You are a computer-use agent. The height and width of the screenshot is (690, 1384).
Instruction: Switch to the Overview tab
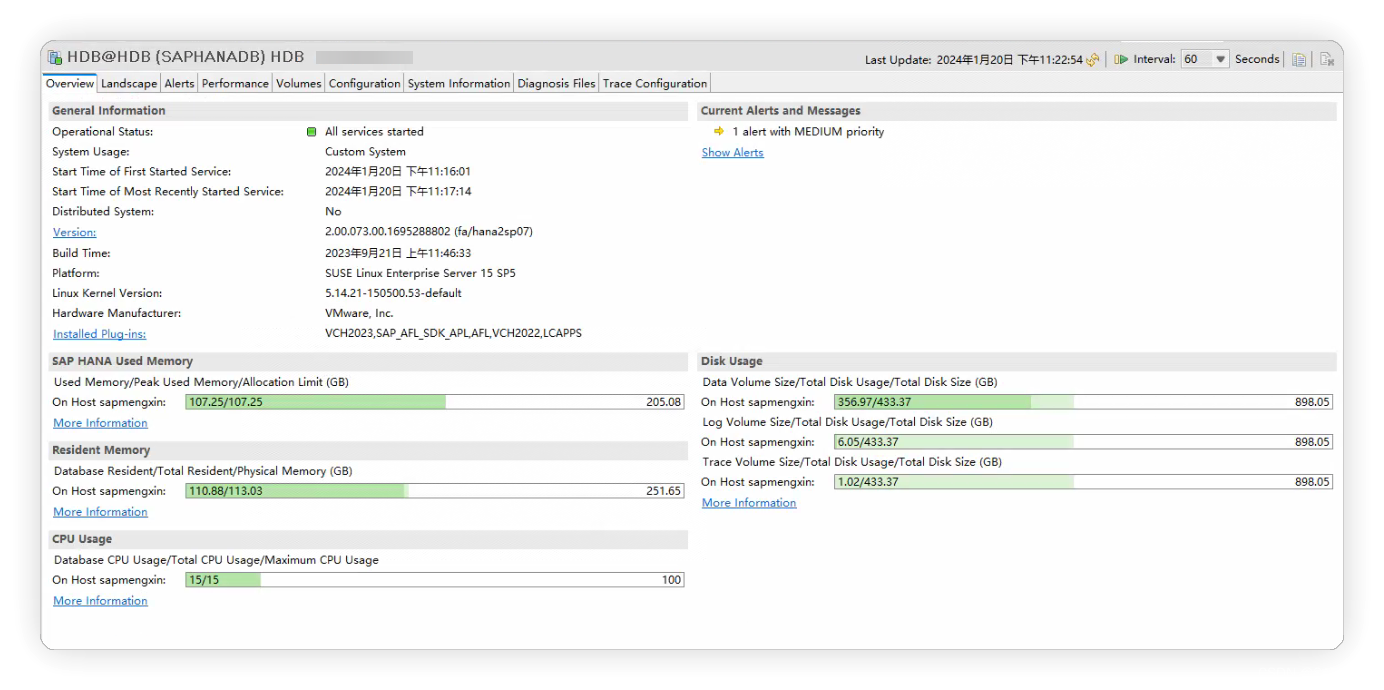pyautogui.click(x=70, y=83)
